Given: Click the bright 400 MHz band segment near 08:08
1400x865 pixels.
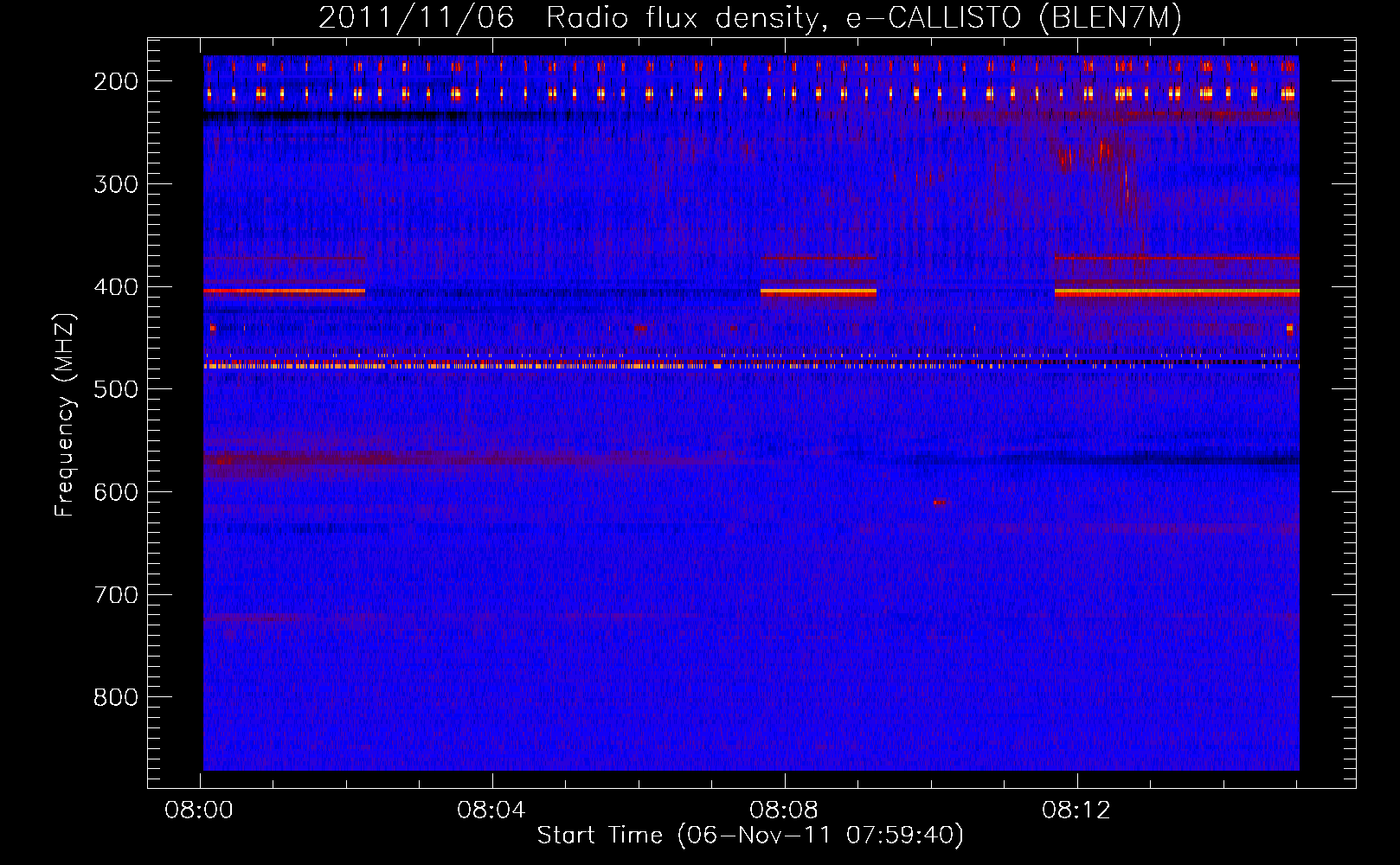Looking at the screenshot, I should point(819,292).
